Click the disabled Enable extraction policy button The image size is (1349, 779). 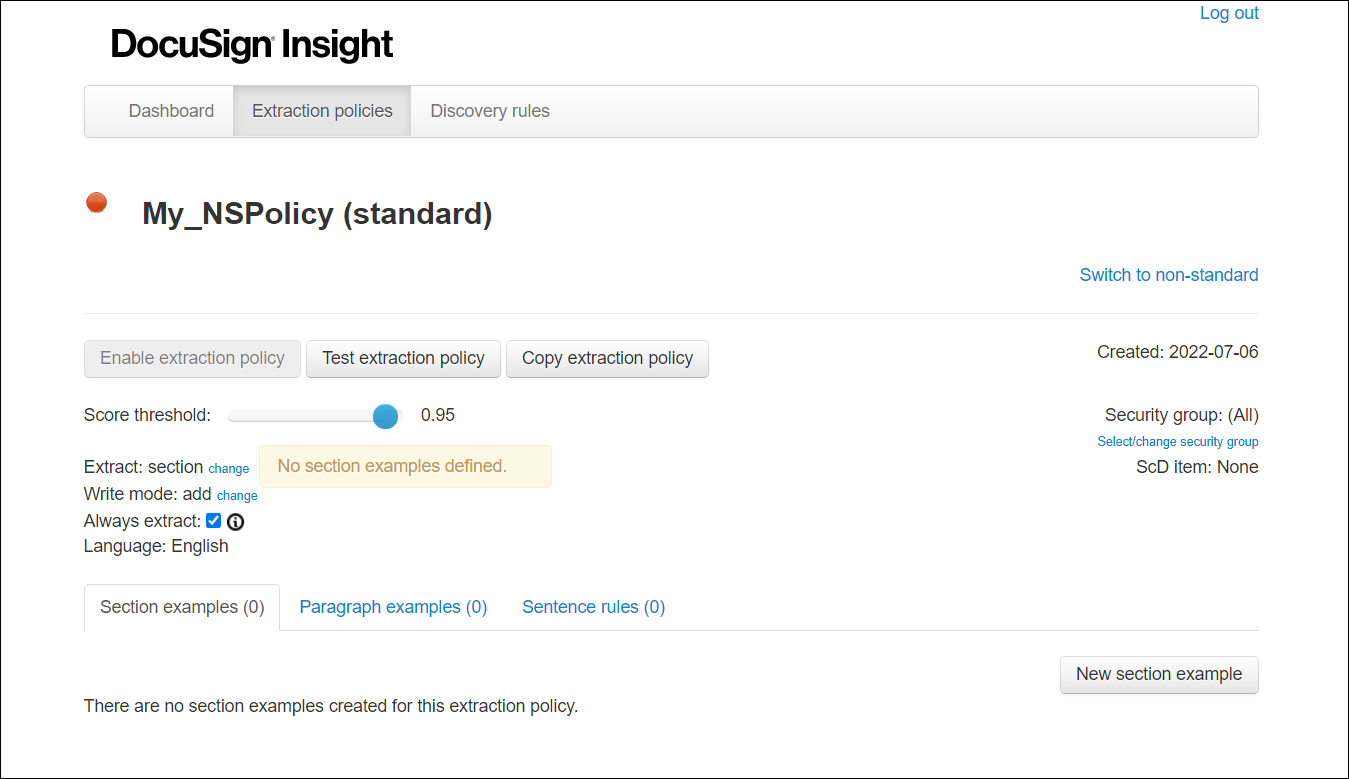tap(192, 358)
